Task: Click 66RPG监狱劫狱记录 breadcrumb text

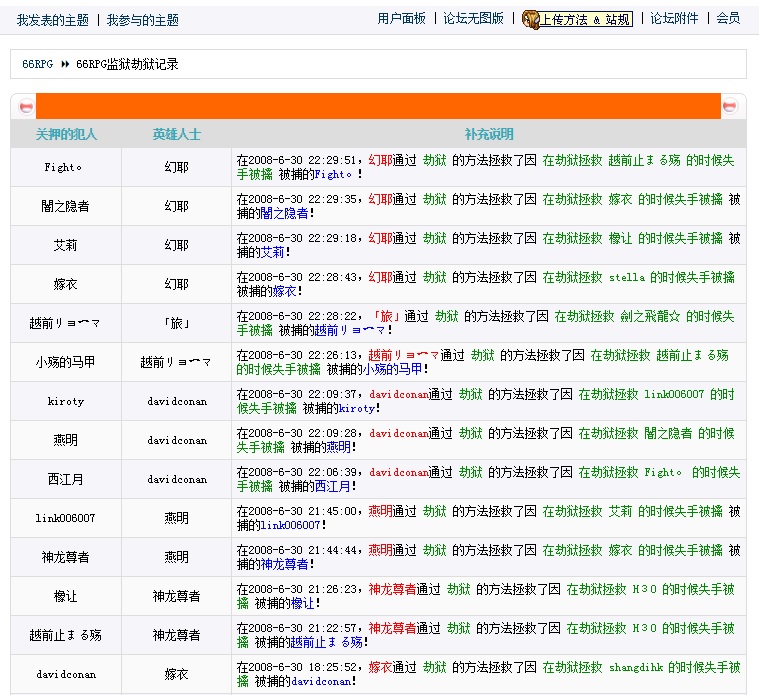Action: [127, 64]
